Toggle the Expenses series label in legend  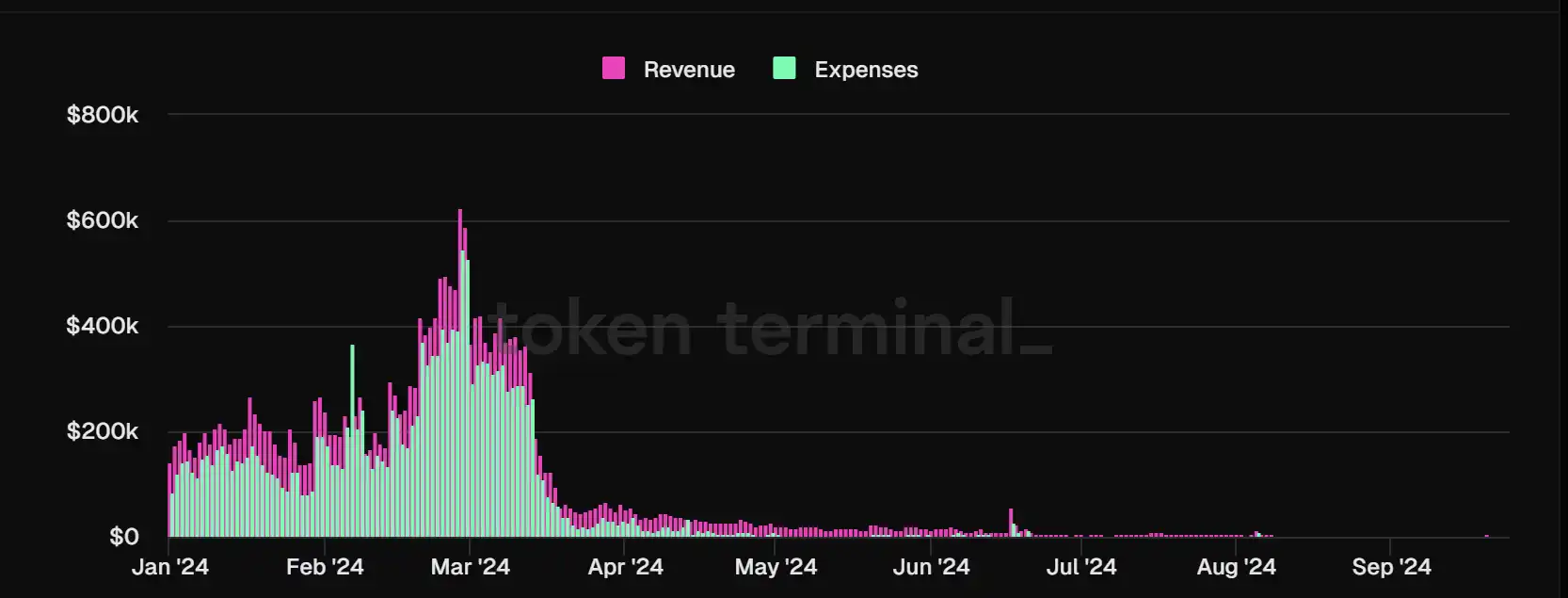pos(865,70)
